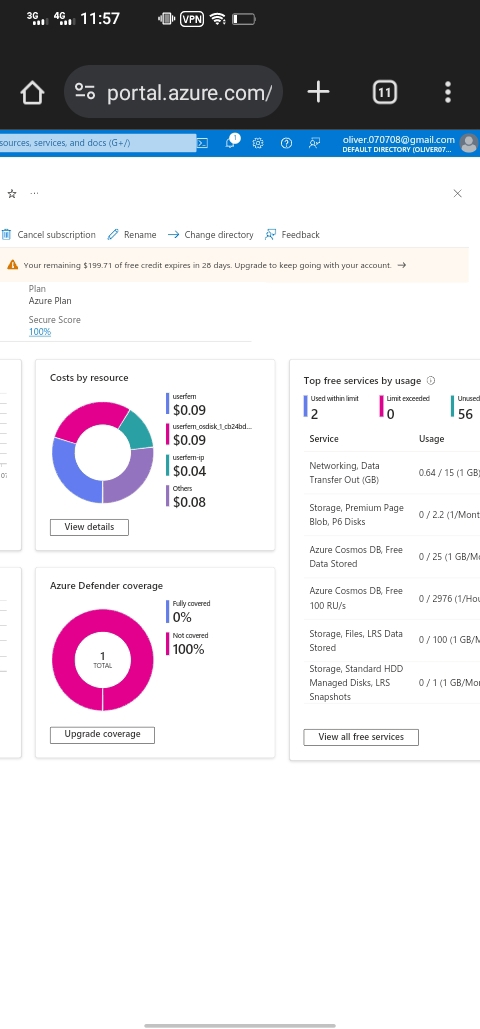Click Not covered 100% legend
Viewport: 480px width, 1029px height.
point(188,644)
